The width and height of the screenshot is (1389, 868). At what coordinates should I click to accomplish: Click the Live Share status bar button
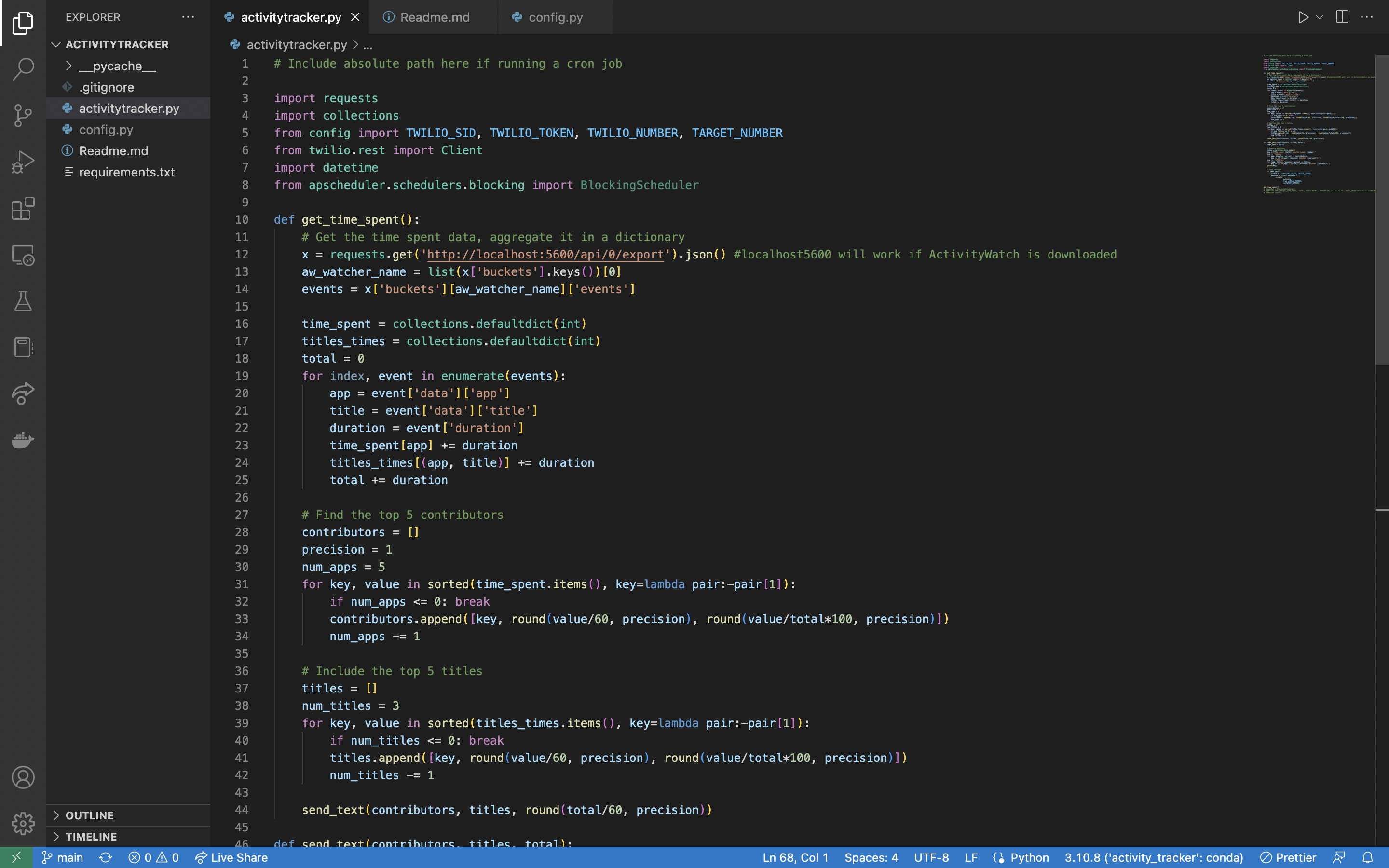coord(231,857)
